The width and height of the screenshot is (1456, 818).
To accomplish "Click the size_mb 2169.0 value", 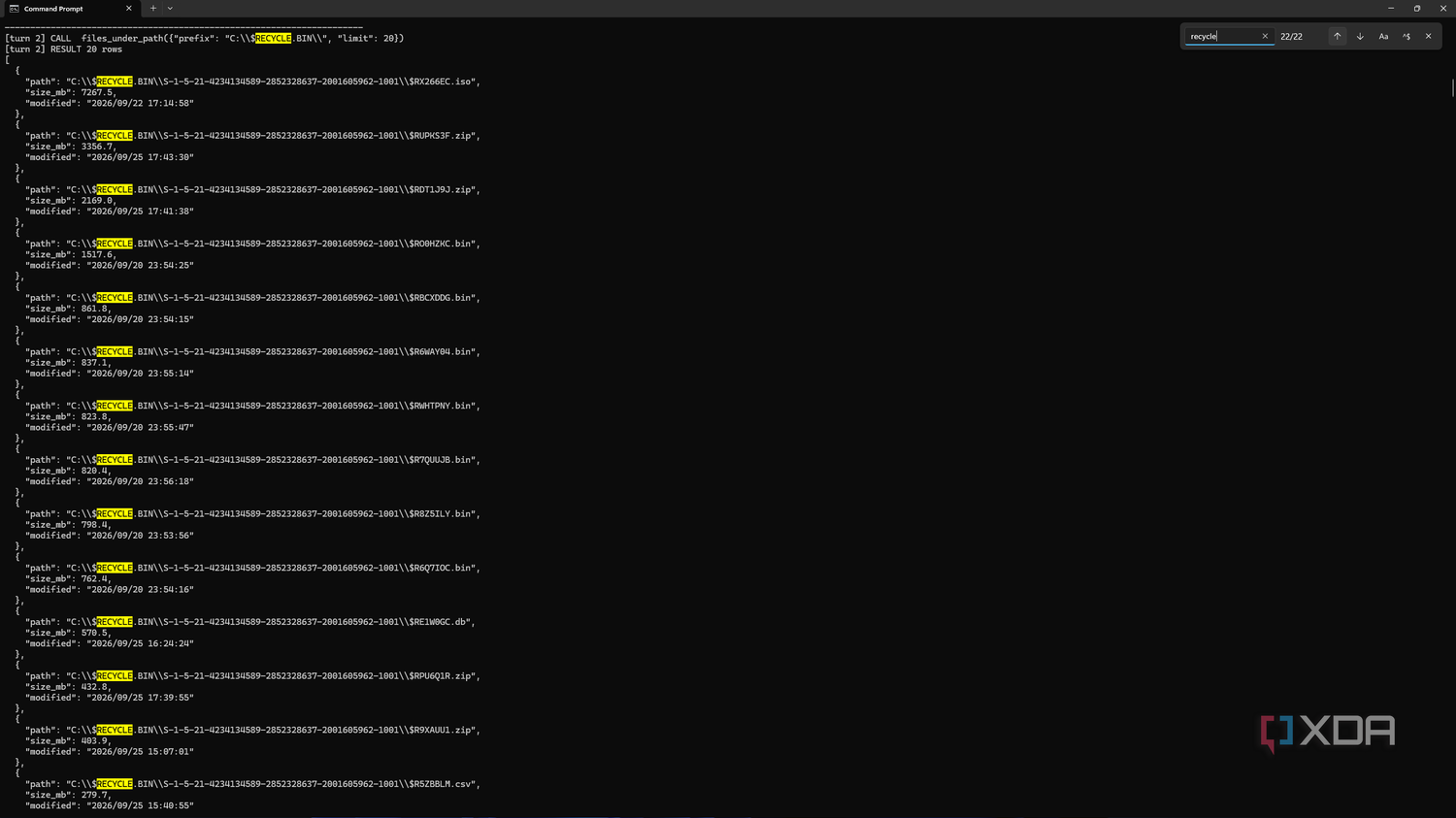I will click(97, 201).
